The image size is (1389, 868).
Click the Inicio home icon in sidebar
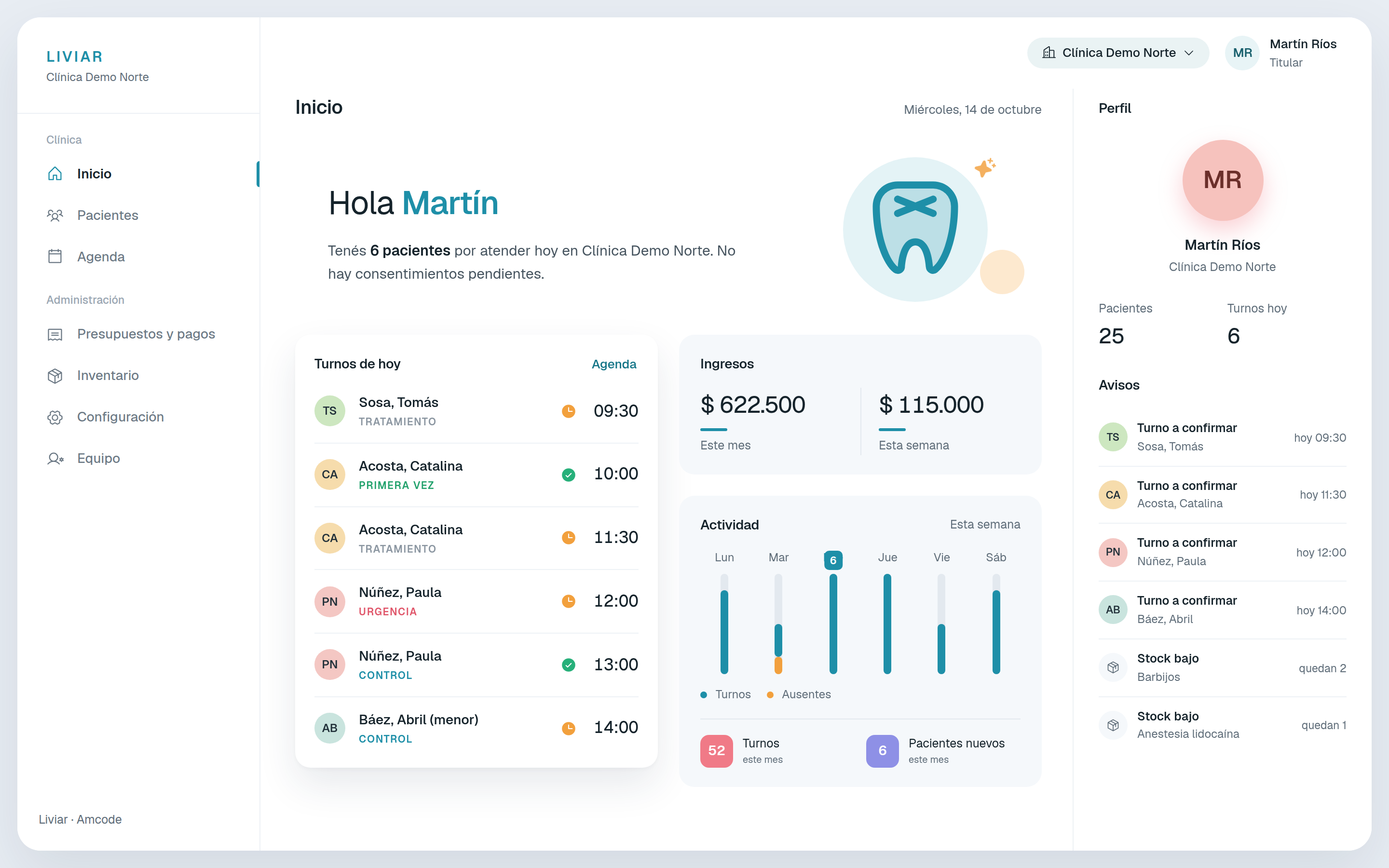point(55,174)
